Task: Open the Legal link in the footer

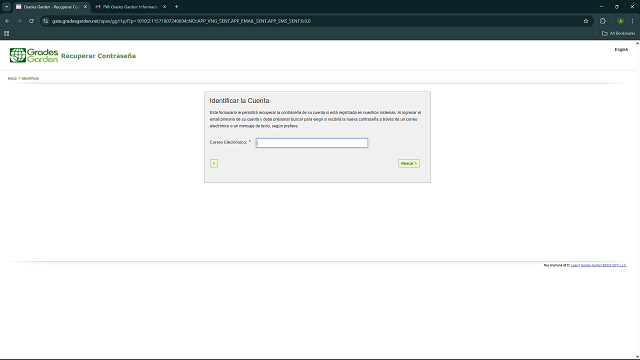Action: pos(575,265)
